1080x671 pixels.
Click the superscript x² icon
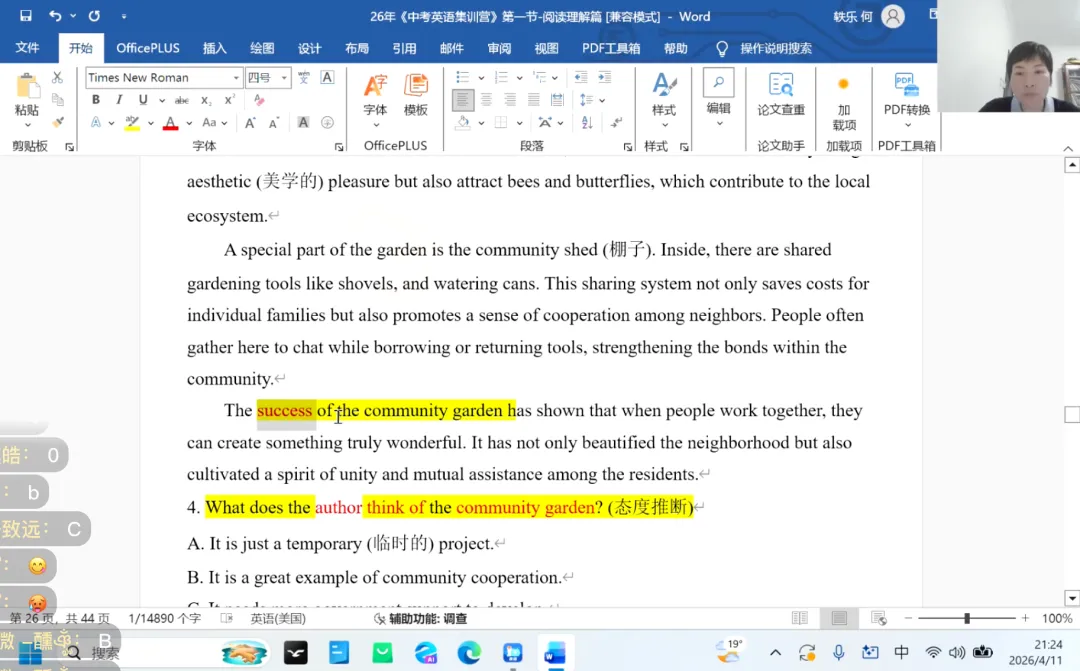point(229,99)
